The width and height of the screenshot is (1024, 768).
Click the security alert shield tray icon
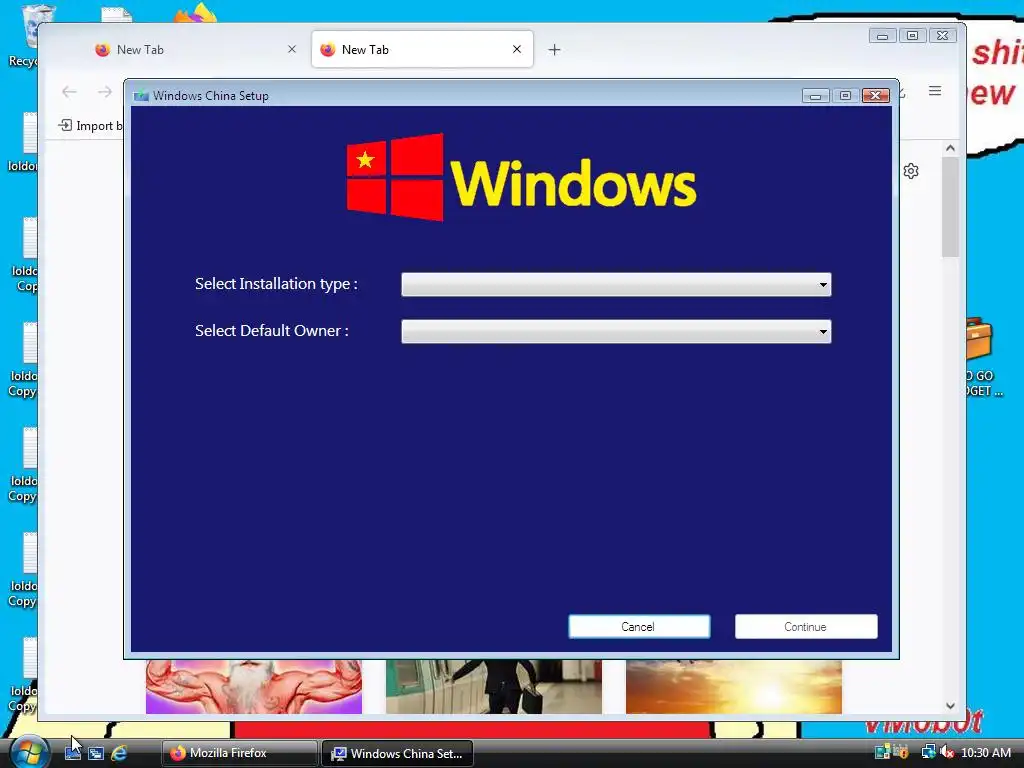[901, 752]
